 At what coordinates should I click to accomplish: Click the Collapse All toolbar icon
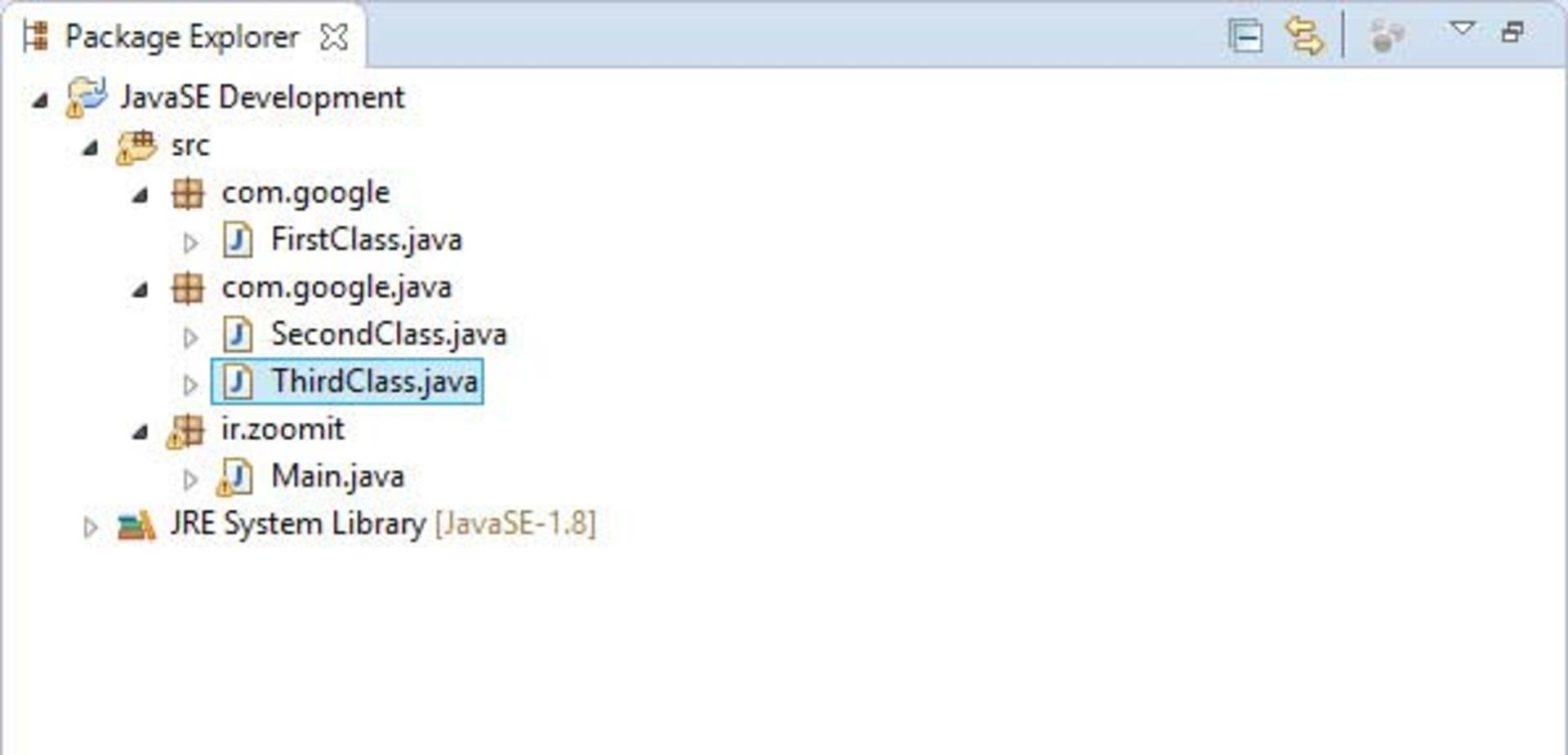tap(1245, 36)
